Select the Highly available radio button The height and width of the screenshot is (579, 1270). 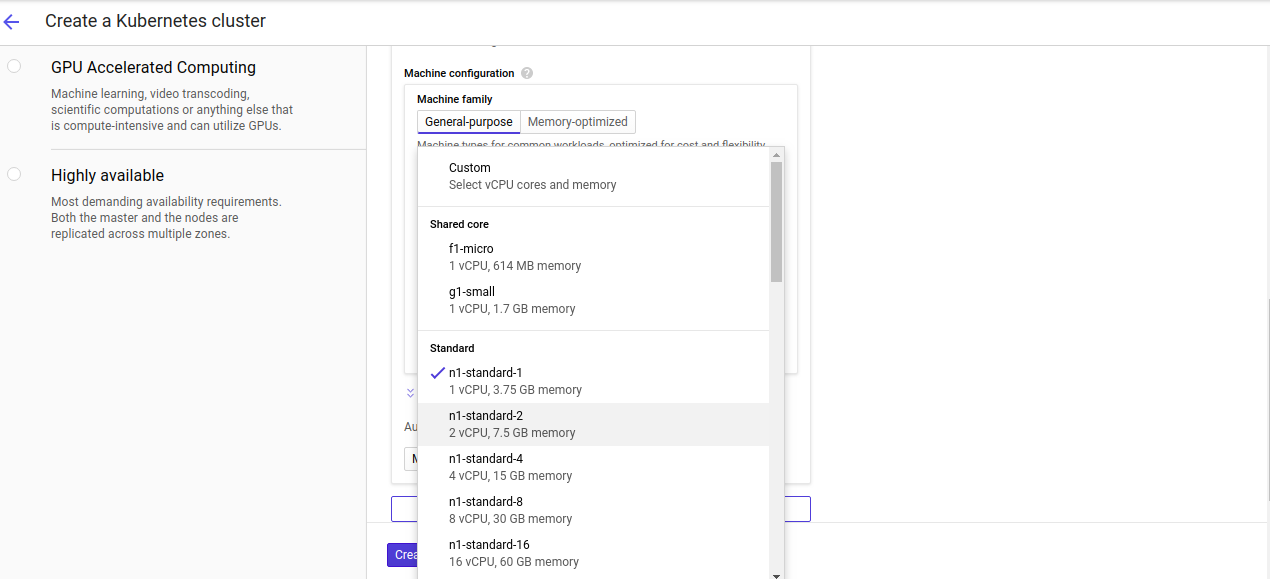point(14,173)
